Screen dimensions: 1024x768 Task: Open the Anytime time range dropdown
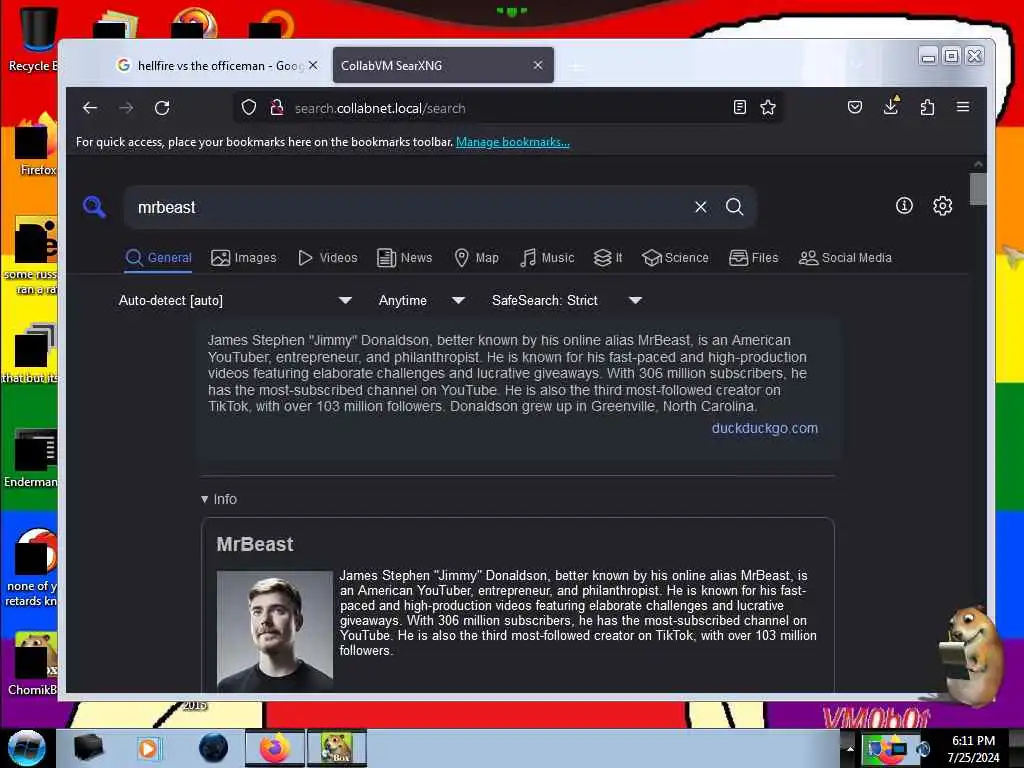coord(422,300)
